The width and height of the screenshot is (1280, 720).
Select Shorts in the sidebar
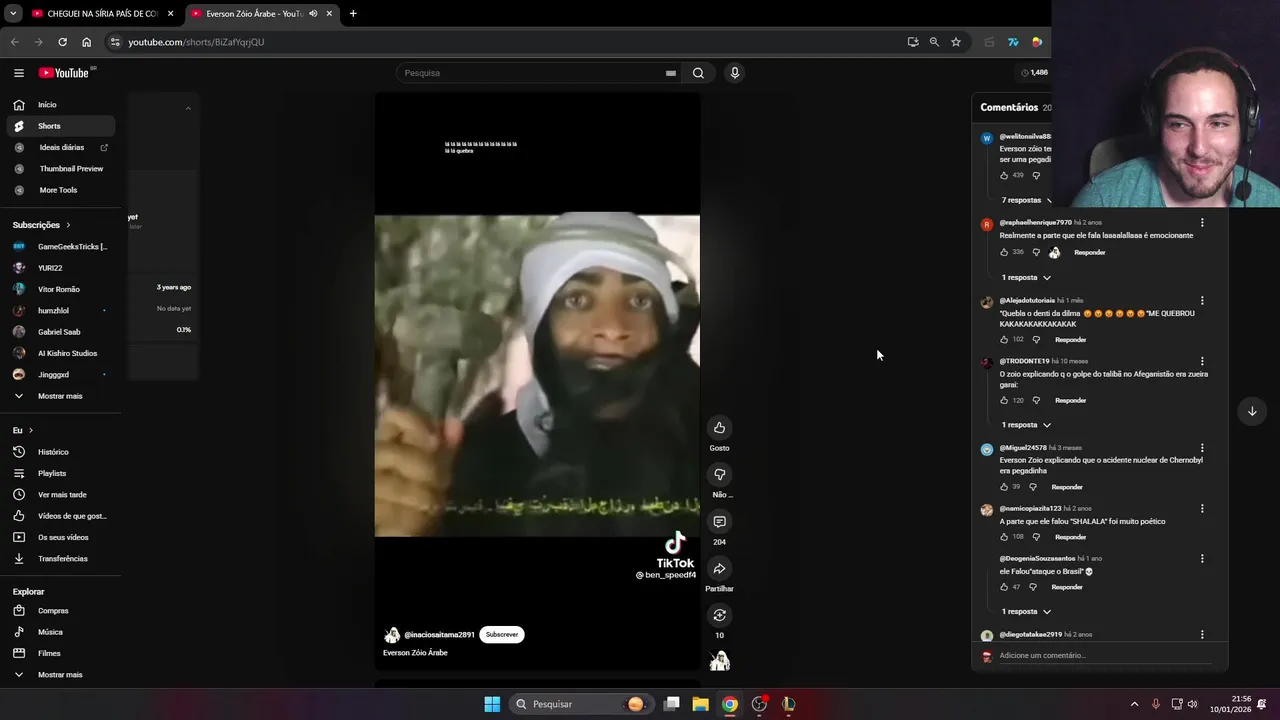point(60,126)
